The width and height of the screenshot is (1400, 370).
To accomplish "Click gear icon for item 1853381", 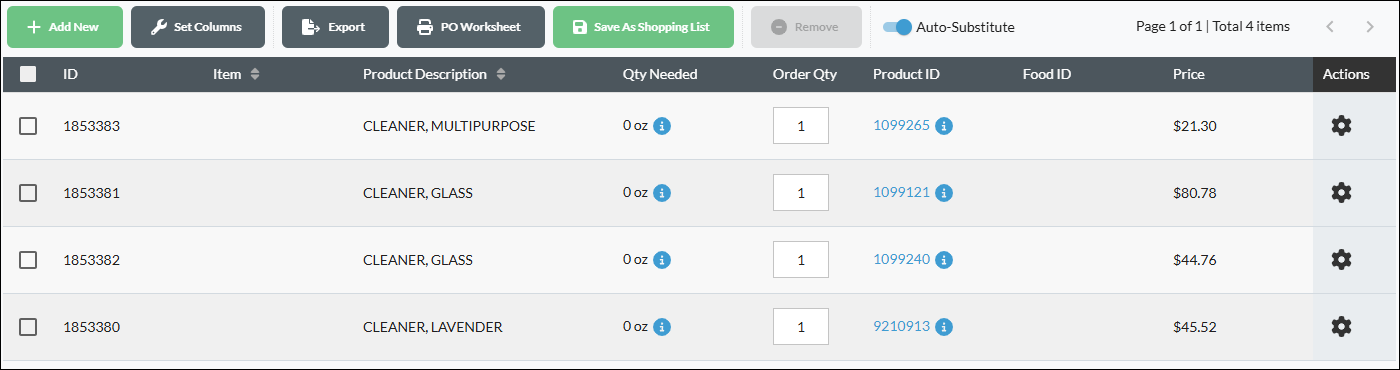I will click(x=1341, y=193).
